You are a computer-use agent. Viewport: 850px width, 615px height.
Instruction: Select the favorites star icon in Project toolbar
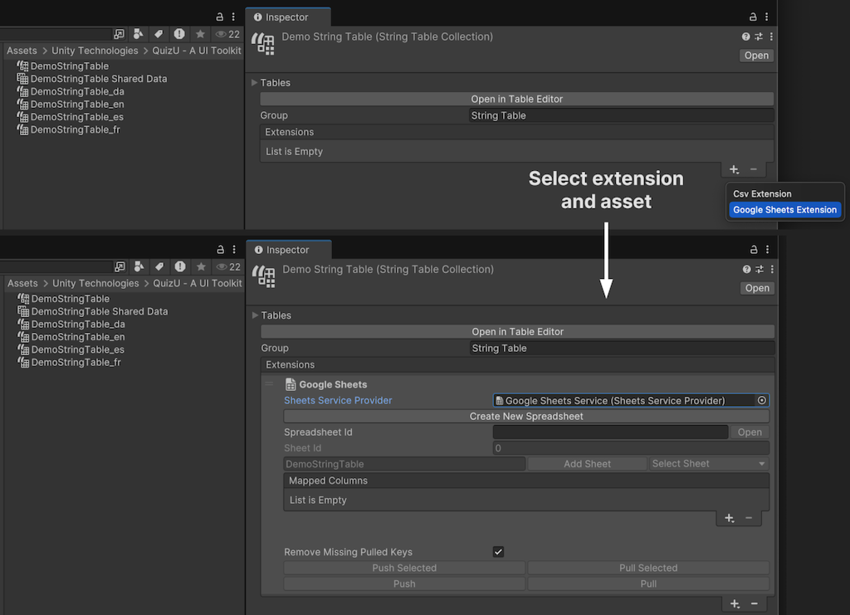coord(200,33)
